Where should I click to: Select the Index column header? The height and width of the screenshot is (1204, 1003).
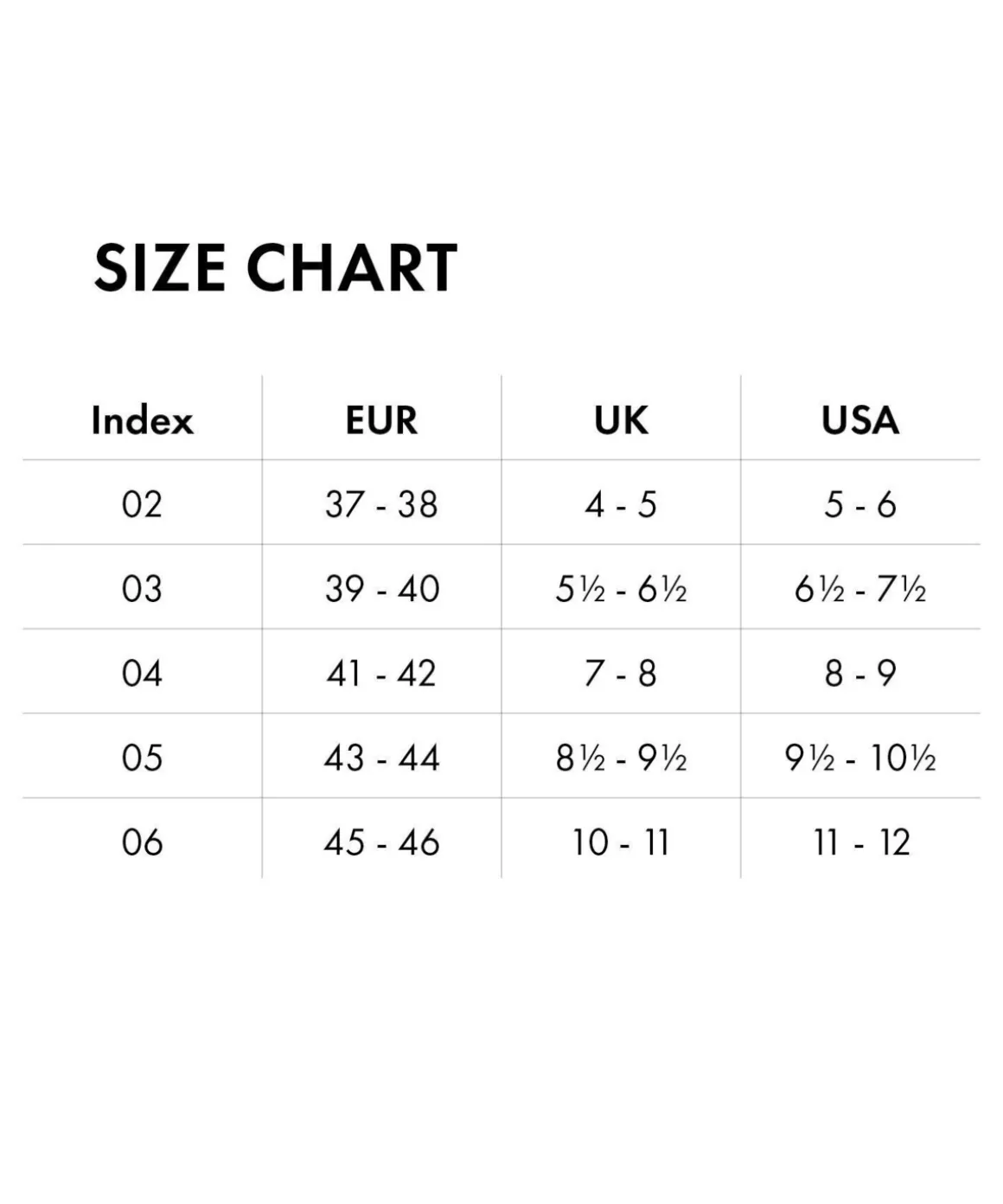(x=142, y=421)
